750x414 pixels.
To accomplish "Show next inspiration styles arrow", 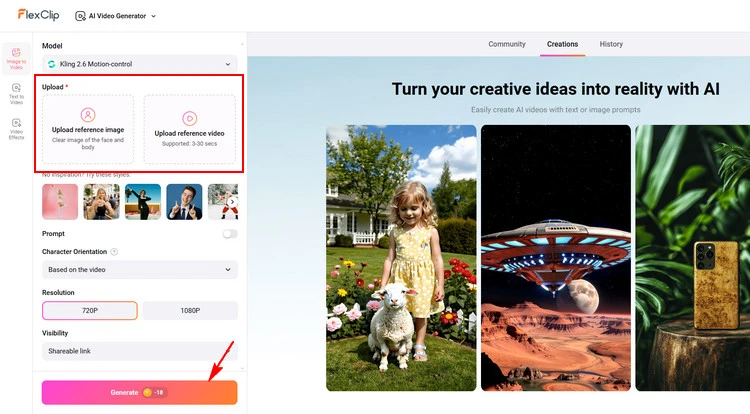I will coord(232,202).
